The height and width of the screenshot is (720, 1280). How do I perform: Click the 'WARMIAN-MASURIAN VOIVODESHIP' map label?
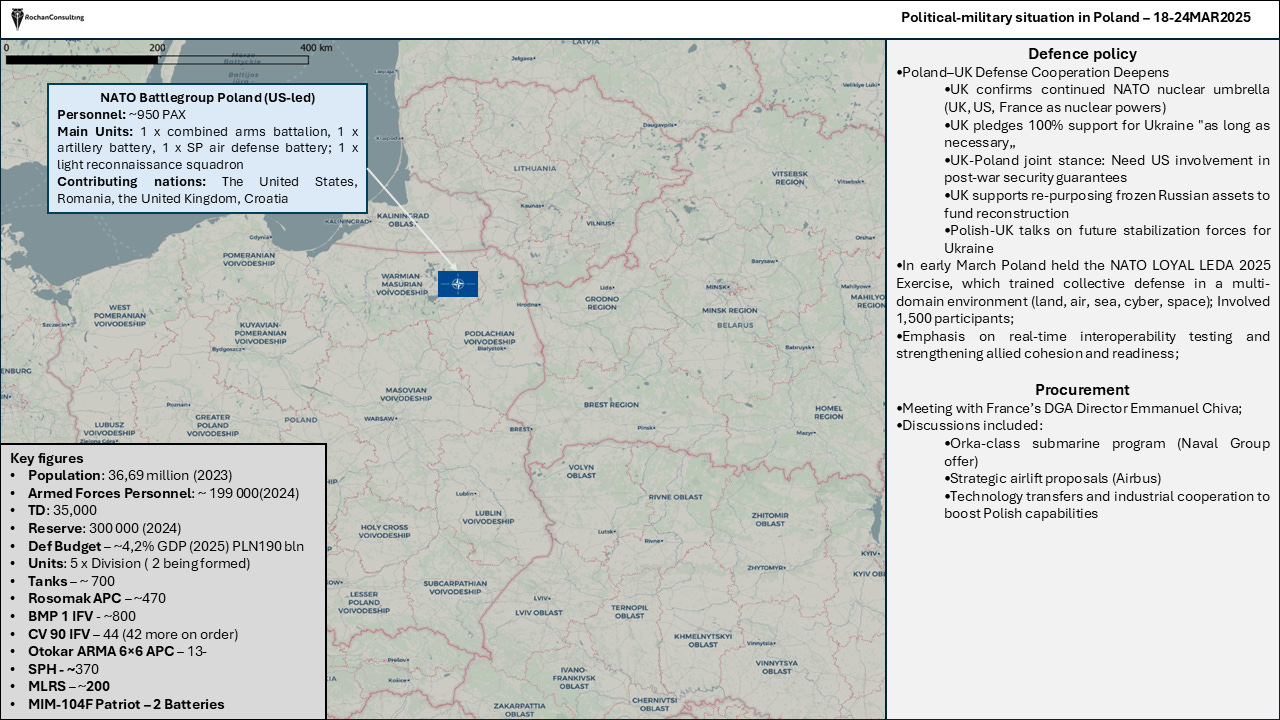[x=401, y=285]
